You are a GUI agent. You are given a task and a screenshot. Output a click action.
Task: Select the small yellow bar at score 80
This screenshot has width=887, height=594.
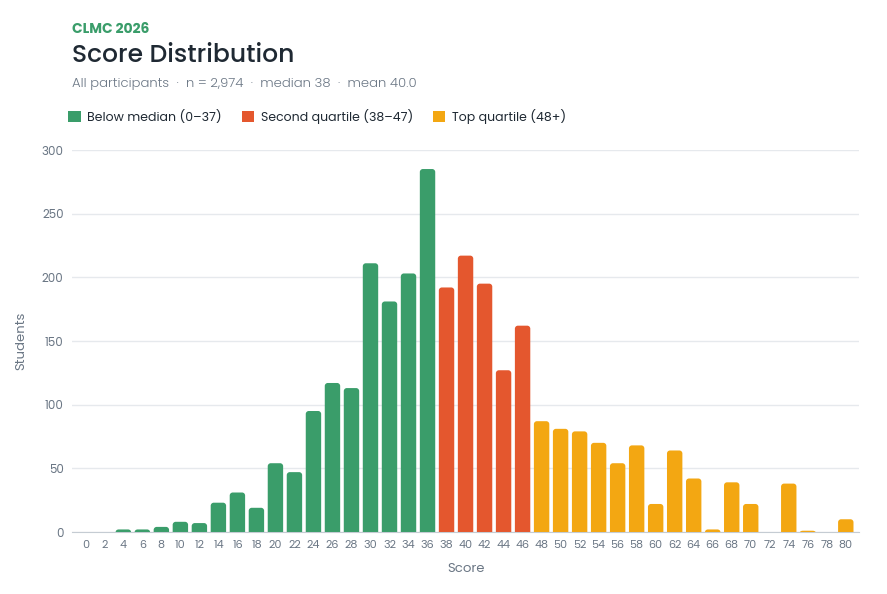tap(846, 526)
